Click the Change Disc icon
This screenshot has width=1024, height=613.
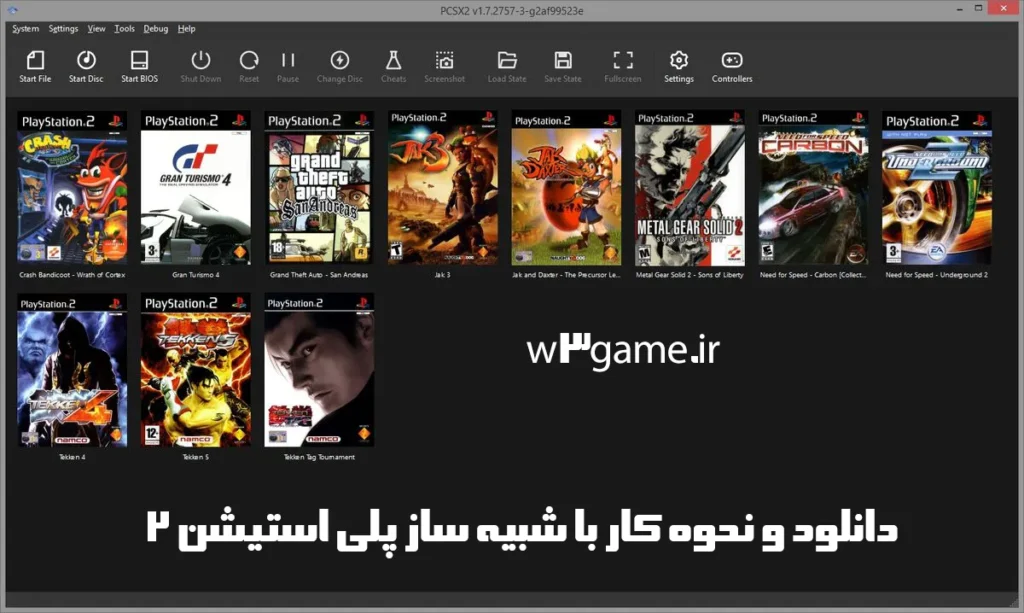340,61
